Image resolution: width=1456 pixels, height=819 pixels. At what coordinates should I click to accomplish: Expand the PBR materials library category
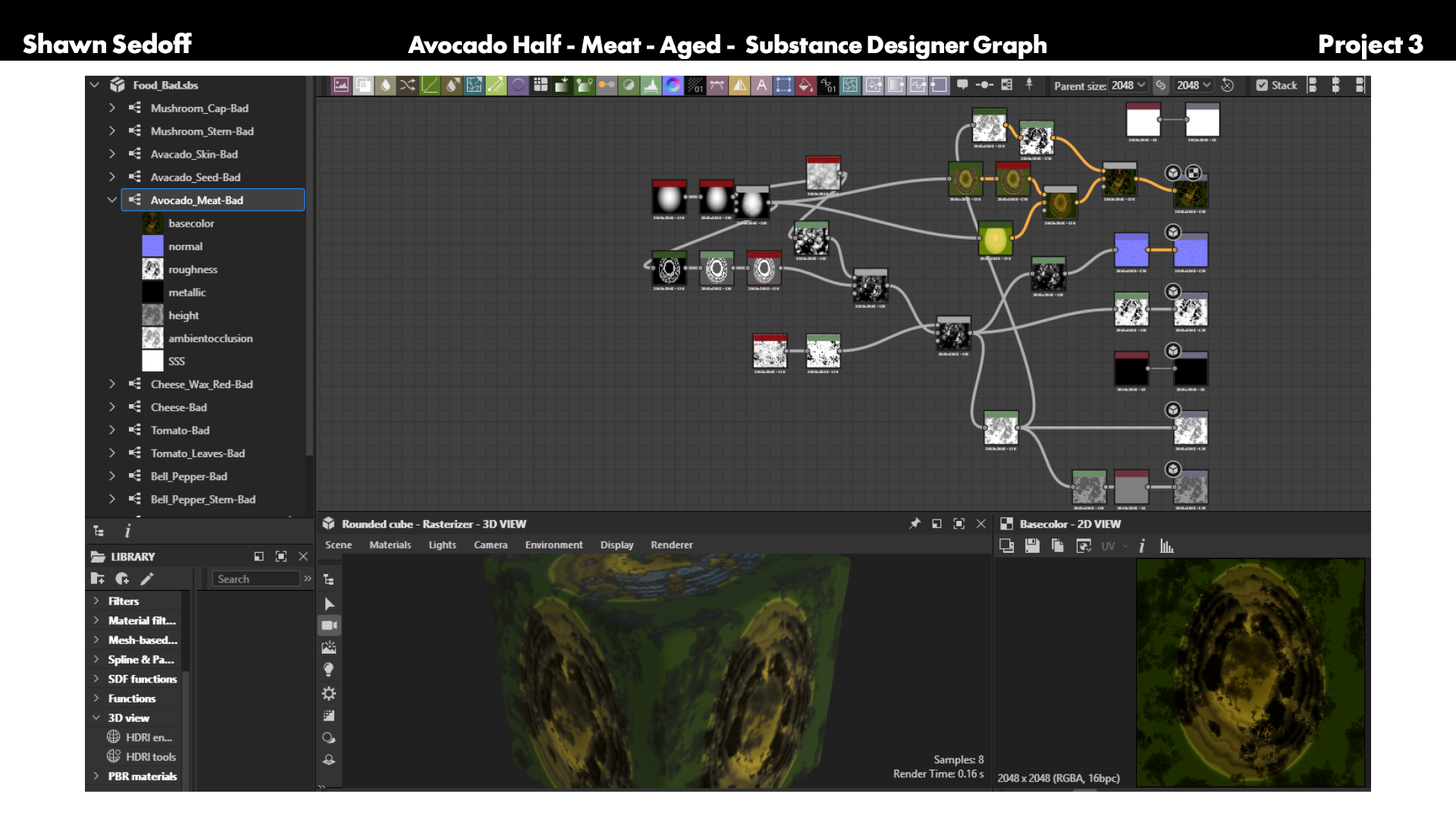[96, 776]
